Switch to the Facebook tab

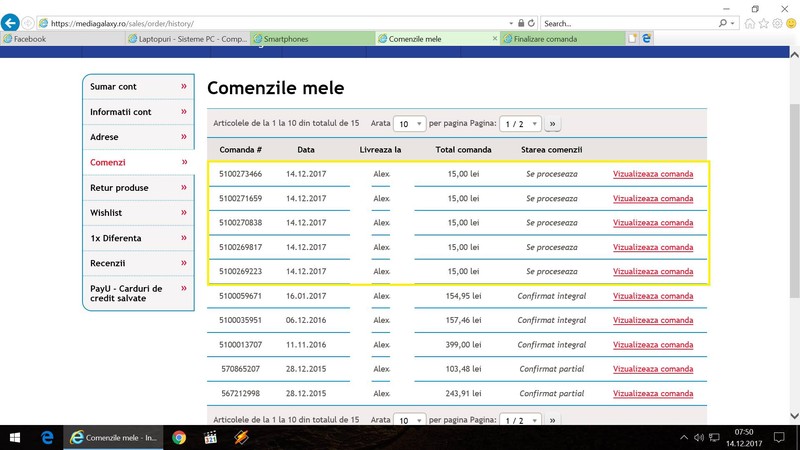tap(63, 39)
